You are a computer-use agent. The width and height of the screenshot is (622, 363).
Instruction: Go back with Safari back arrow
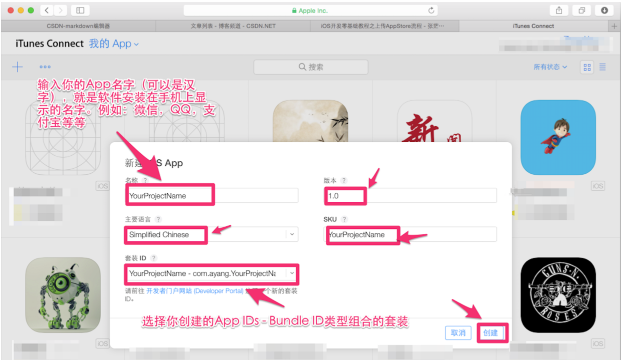pos(47,10)
